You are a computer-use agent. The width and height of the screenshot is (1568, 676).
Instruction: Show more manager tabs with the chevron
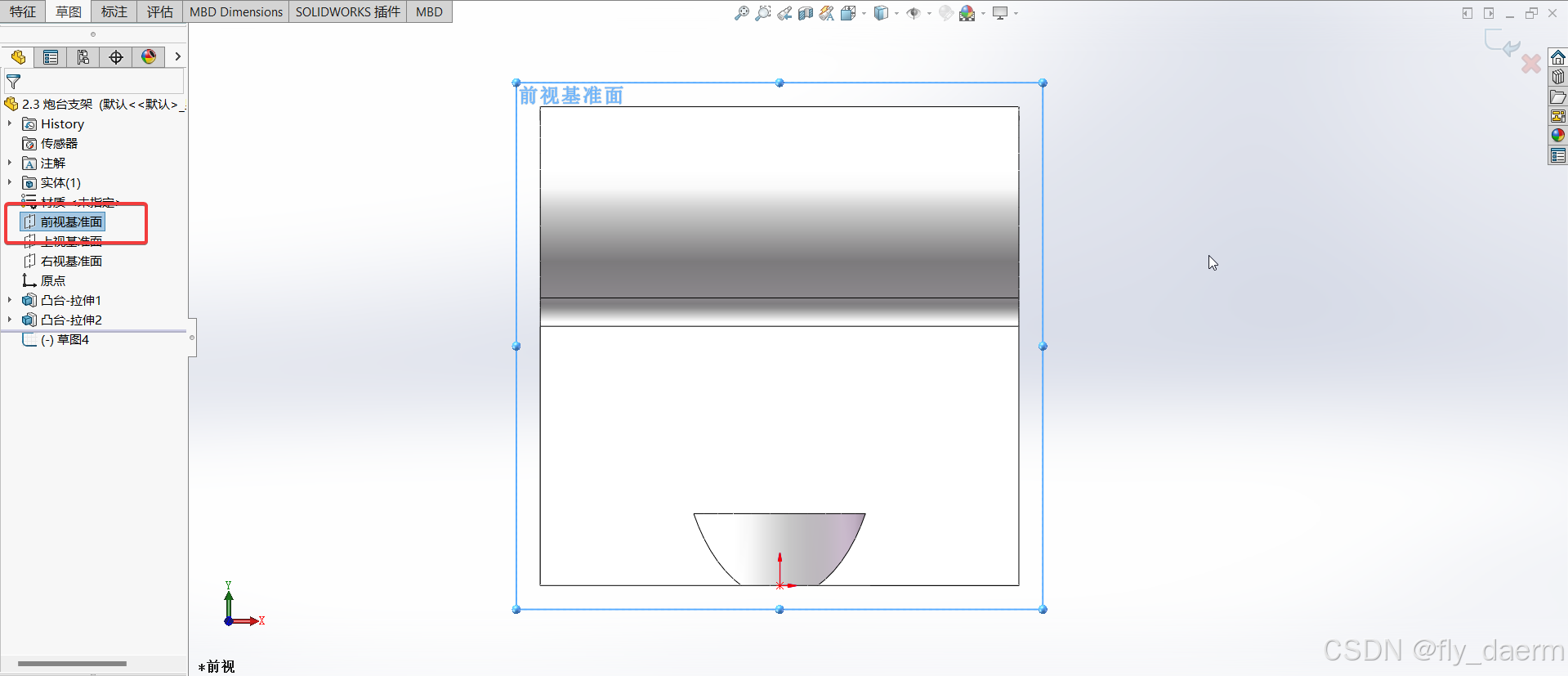tap(177, 56)
